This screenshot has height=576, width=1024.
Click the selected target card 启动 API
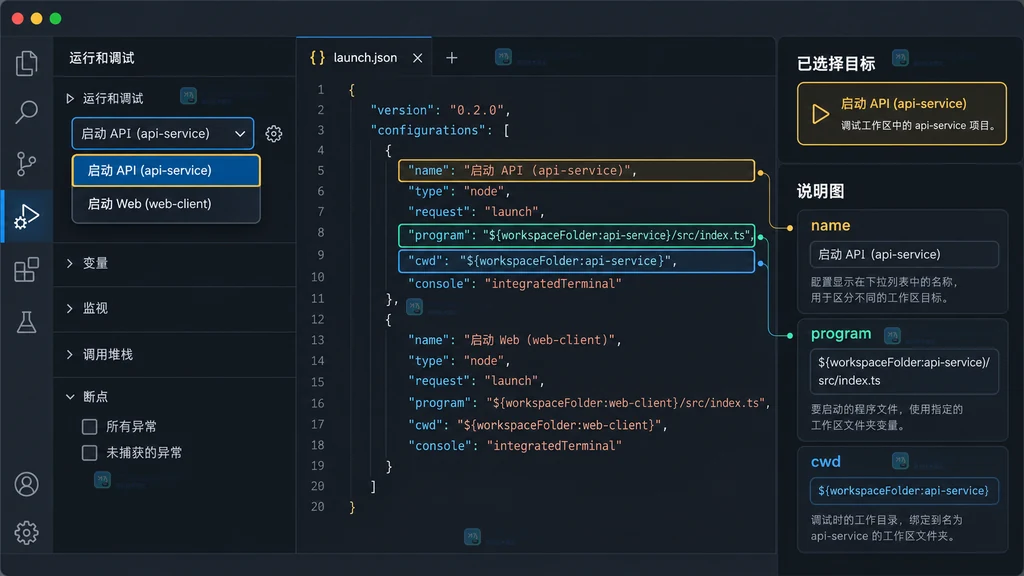901,114
